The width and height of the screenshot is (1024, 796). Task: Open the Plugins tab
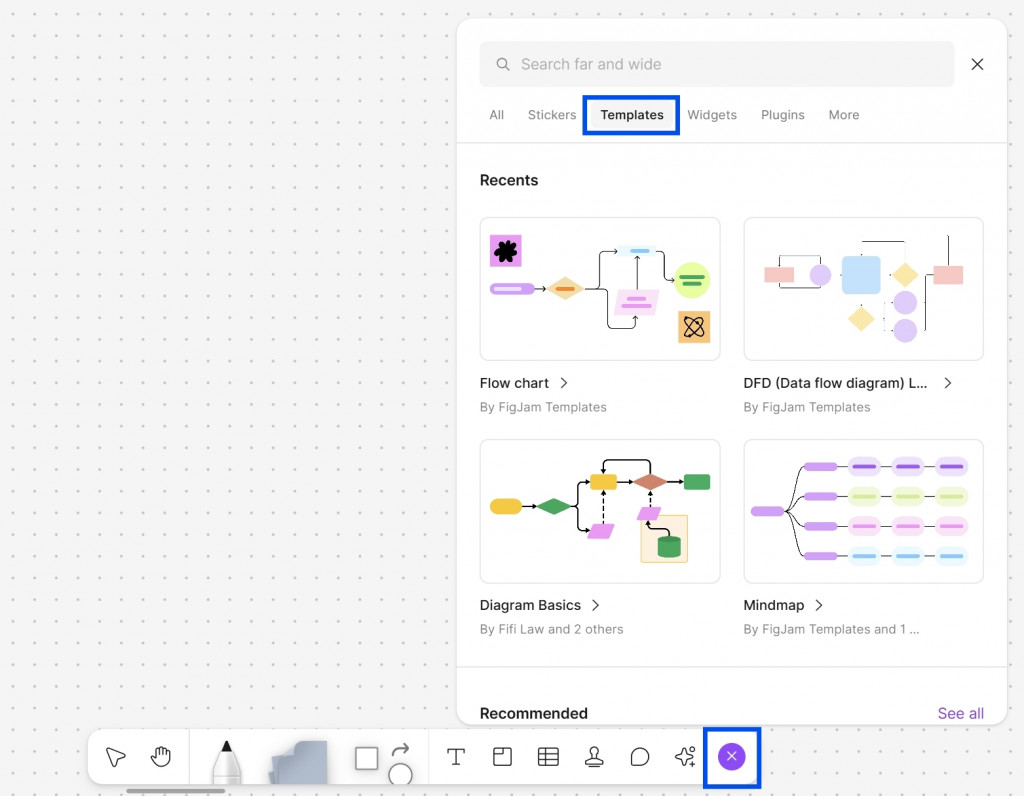point(782,115)
